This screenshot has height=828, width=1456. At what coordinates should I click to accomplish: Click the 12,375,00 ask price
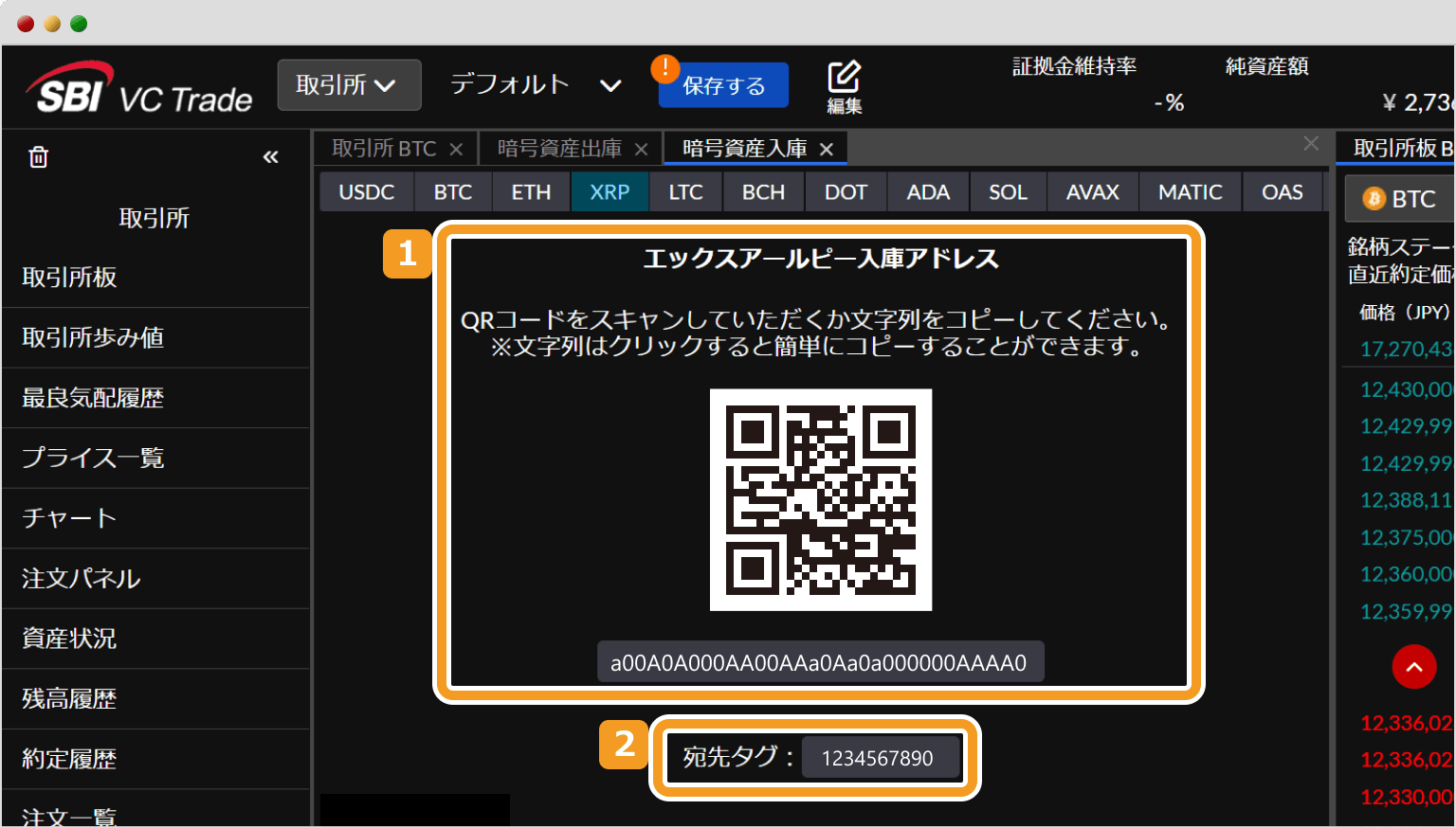1406,537
